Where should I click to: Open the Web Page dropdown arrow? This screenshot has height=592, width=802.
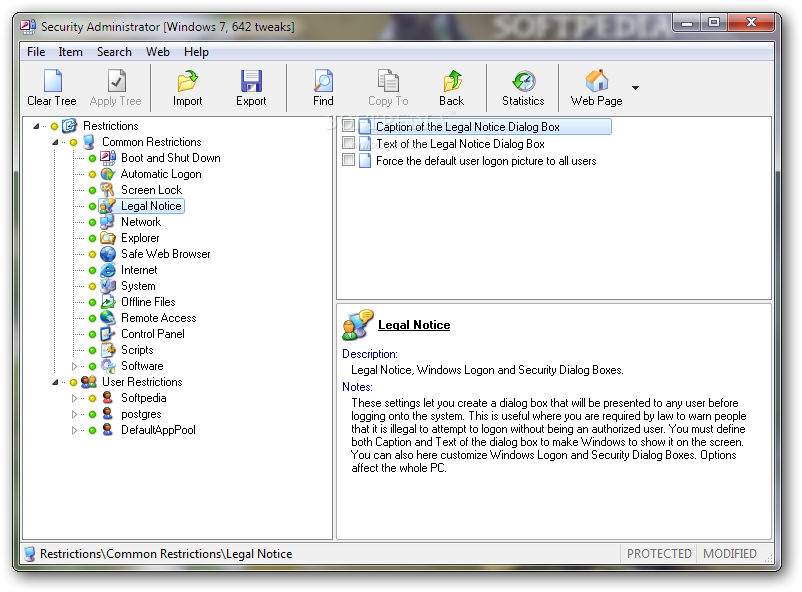coord(635,87)
